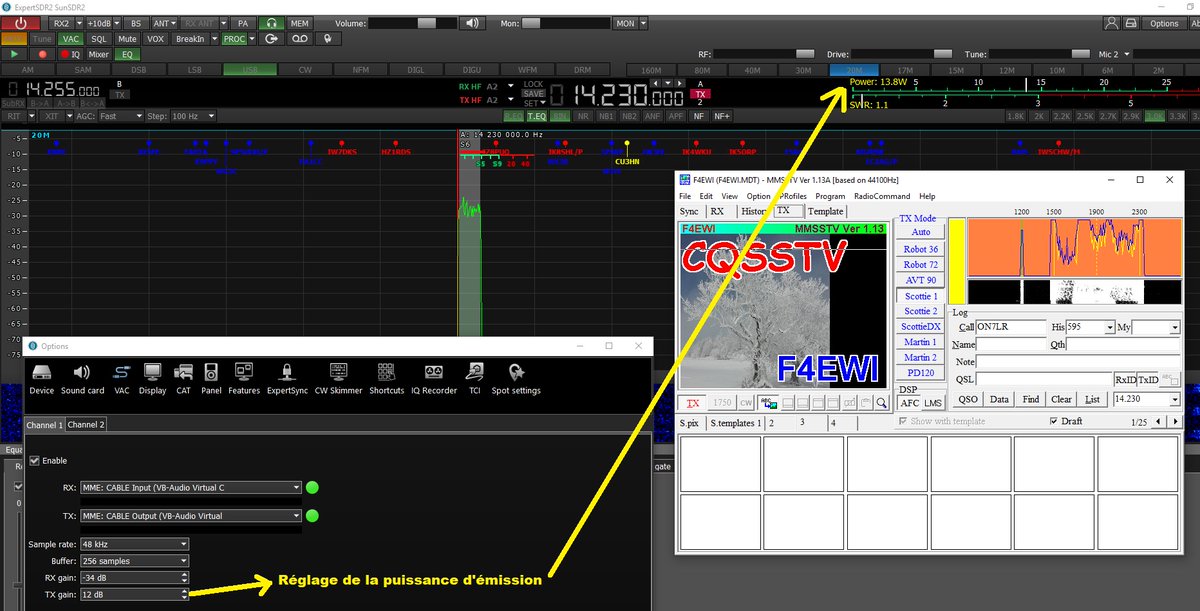
Task: Click the QSO button in MMSSTV log
Action: coord(967,399)
